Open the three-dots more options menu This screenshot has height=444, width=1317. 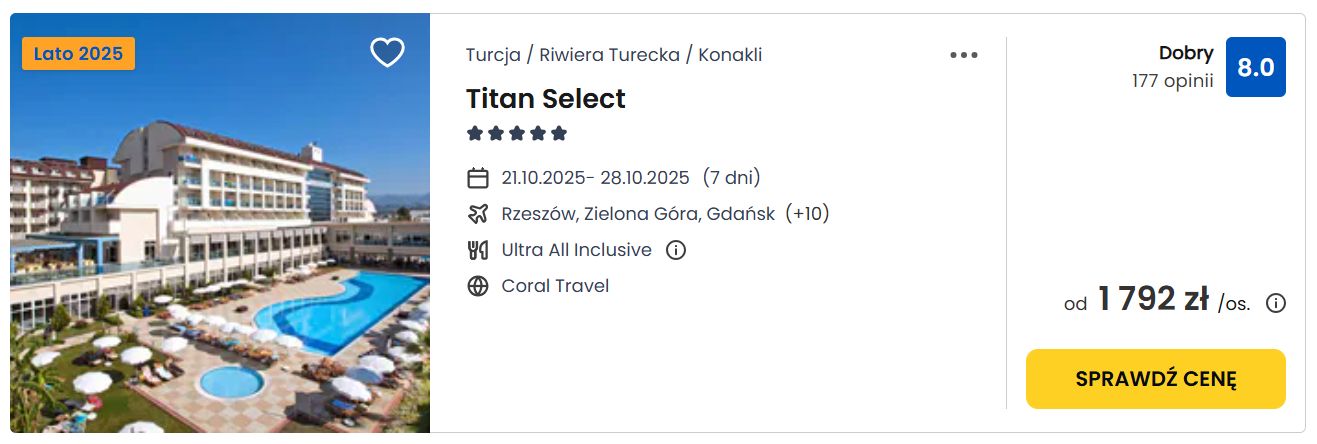click(x=964, y=55)
